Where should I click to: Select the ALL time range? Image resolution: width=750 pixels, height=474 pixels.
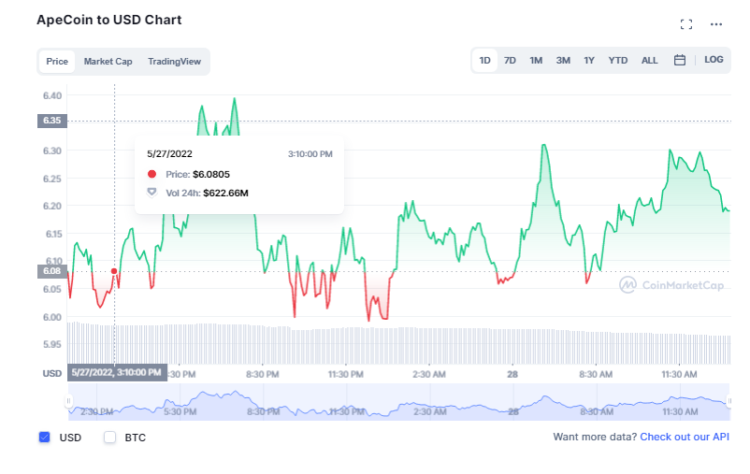click(x=649, y=60)
